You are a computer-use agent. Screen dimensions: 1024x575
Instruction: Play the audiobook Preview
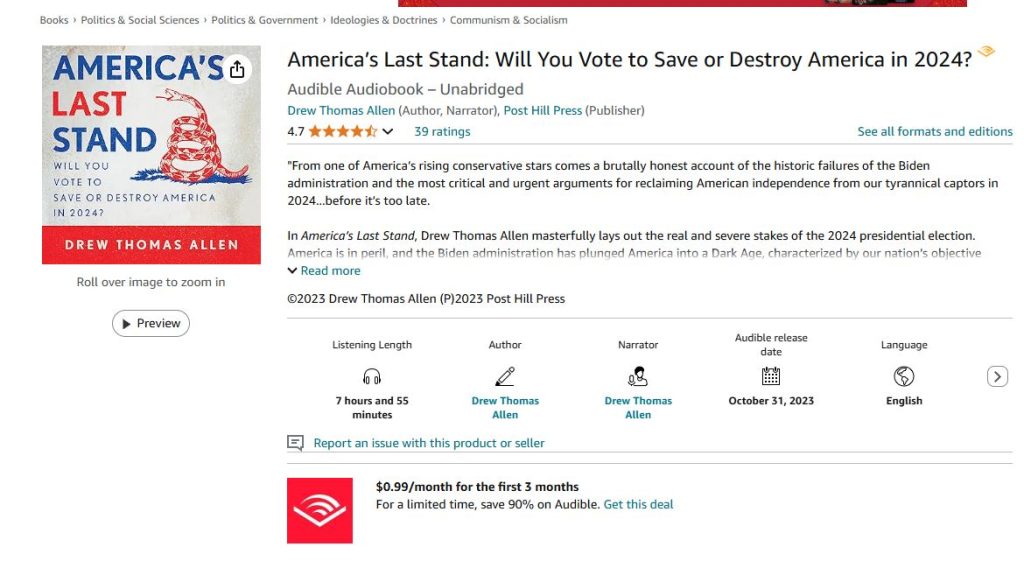point(151,323)
